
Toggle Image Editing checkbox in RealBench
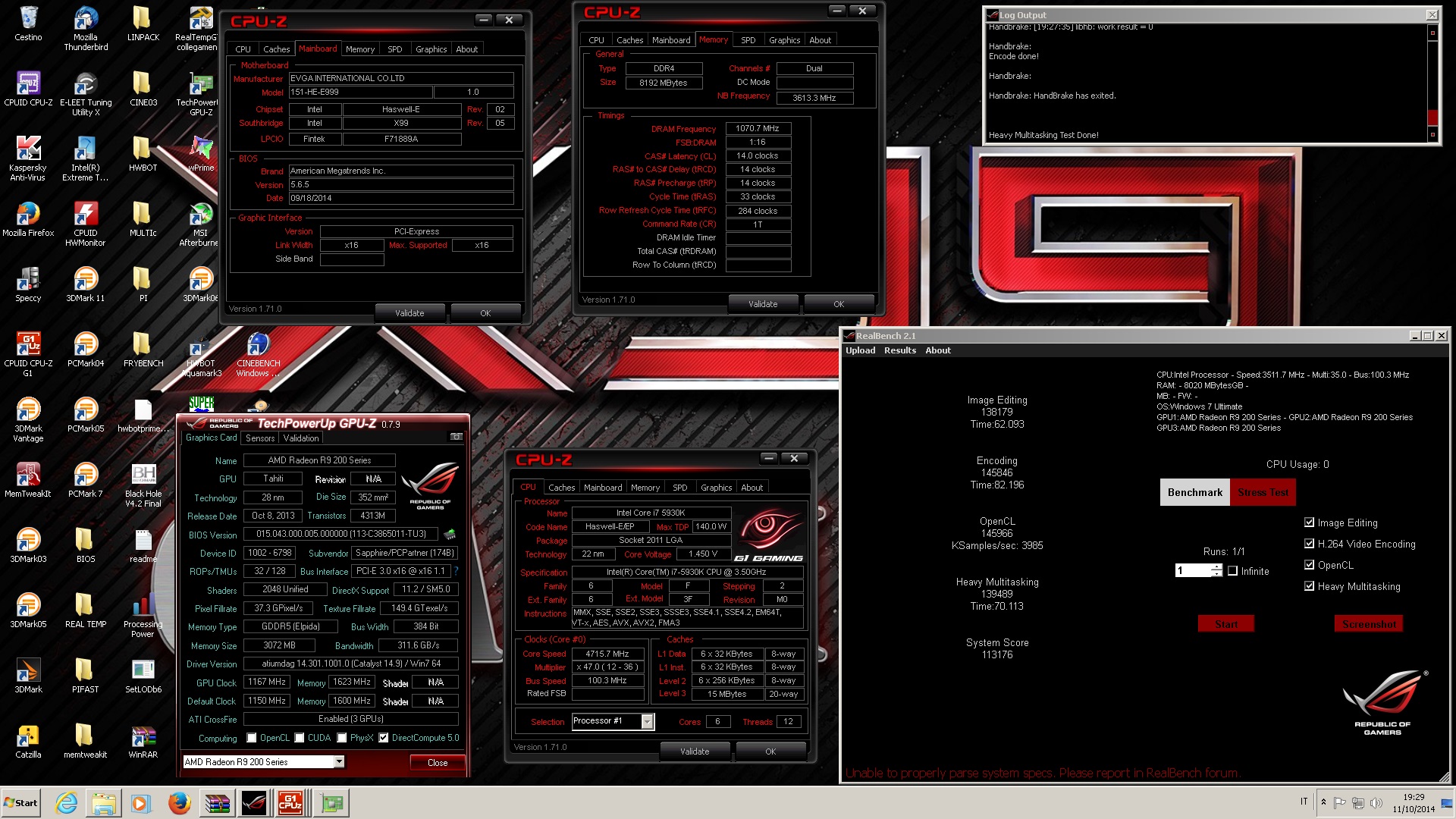point(1309,522)
